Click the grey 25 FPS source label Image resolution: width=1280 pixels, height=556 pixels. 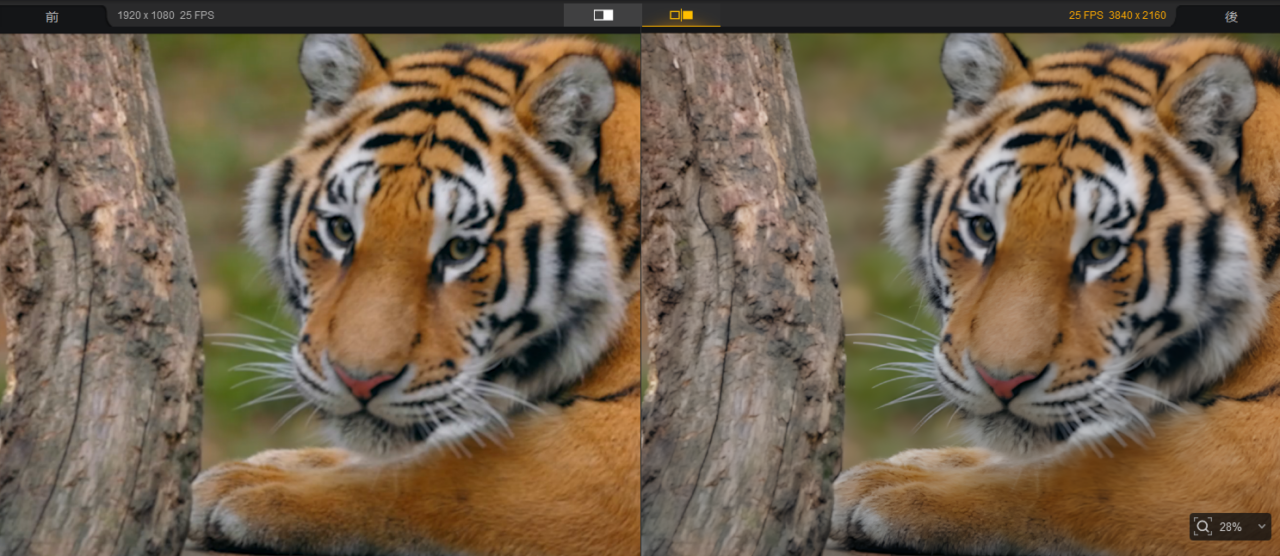(197, 16)
